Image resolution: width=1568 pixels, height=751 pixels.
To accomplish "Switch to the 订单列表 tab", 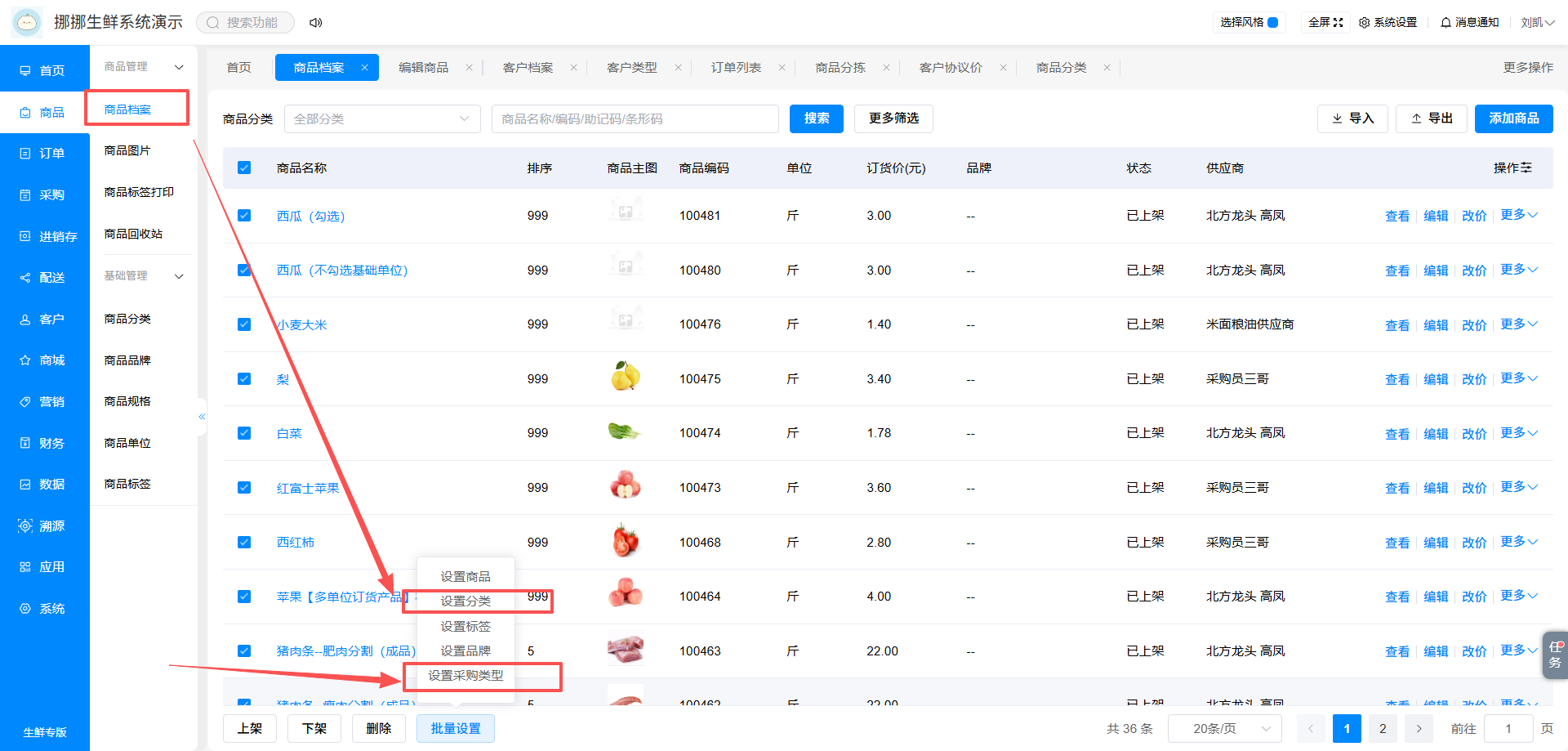I will click(737, 68).
